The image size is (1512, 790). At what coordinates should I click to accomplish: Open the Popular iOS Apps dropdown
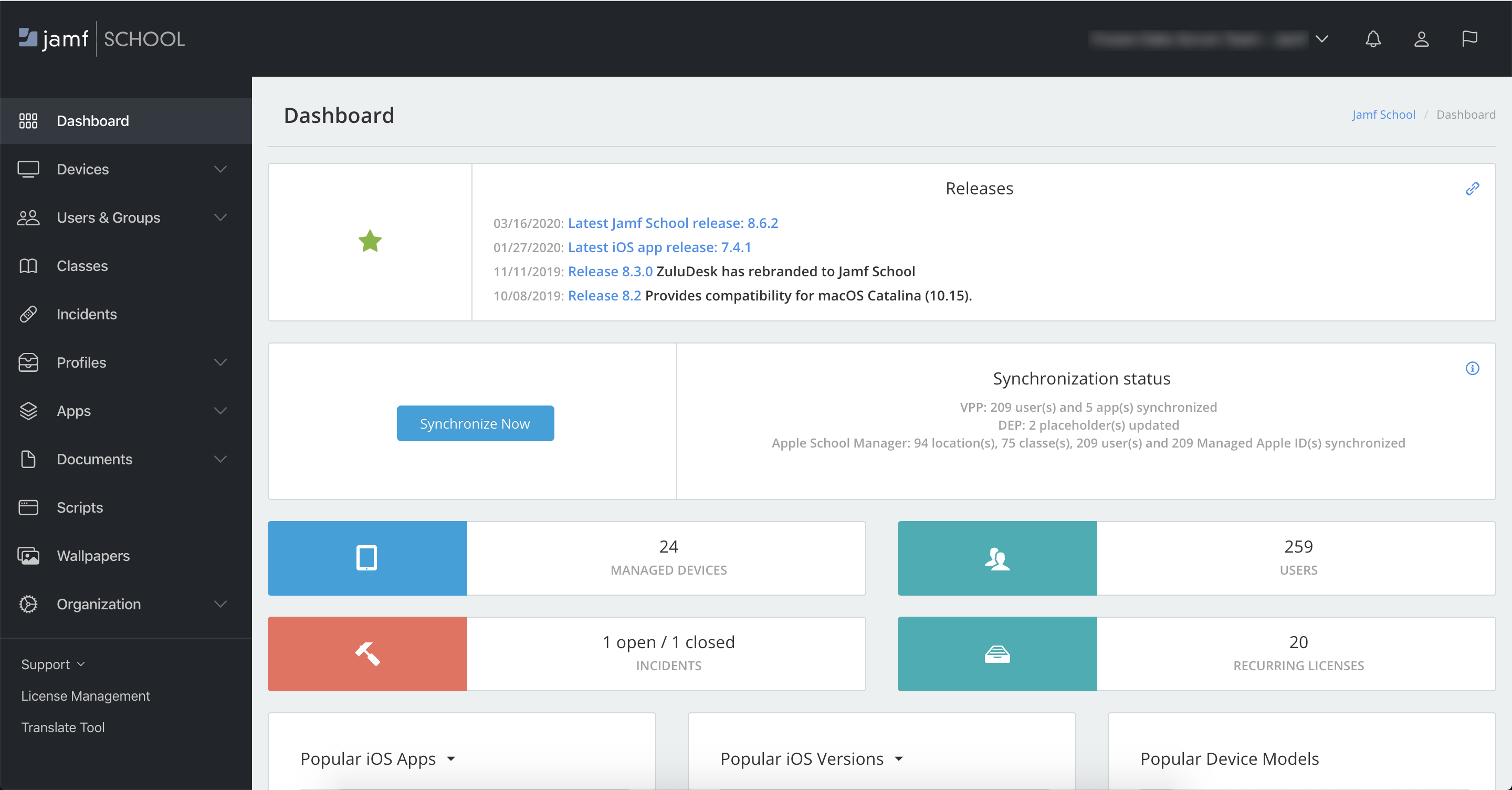(x=451, y=759)
